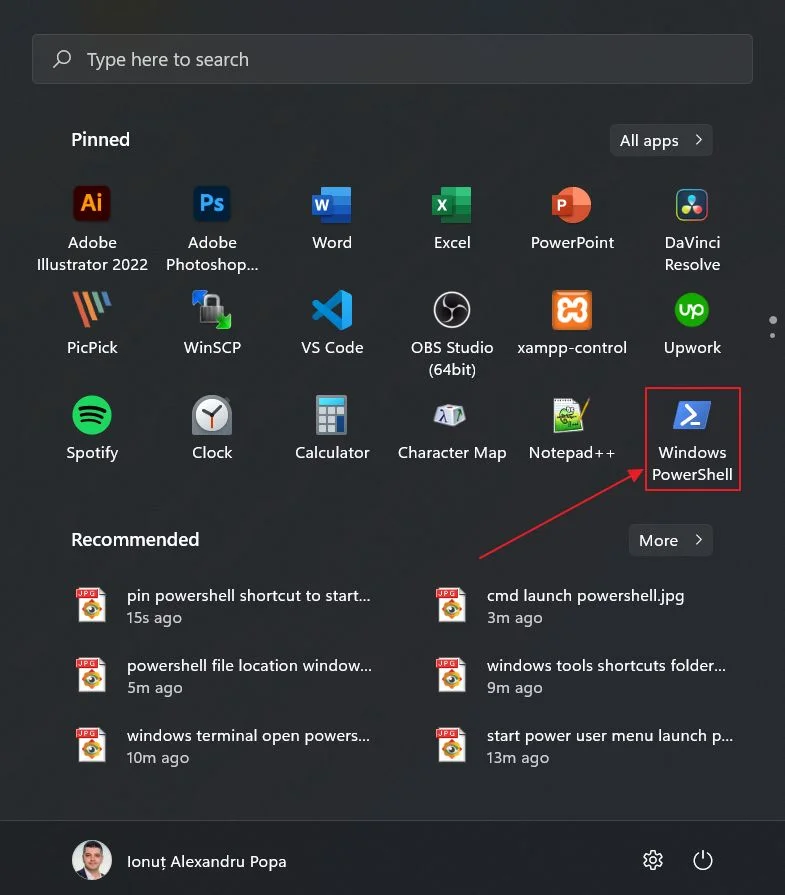Show All apps list

point(661,140)
